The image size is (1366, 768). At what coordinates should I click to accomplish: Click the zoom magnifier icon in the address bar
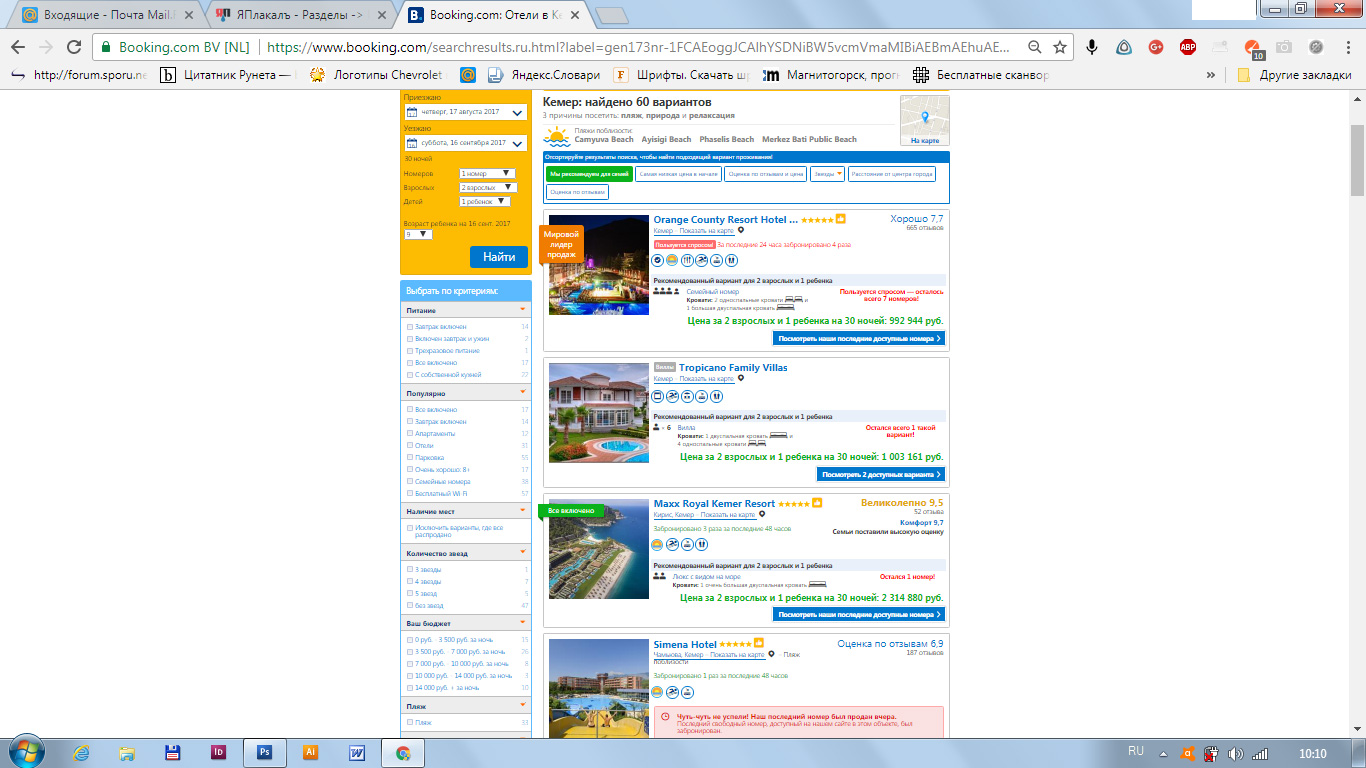click(1035, 47)
